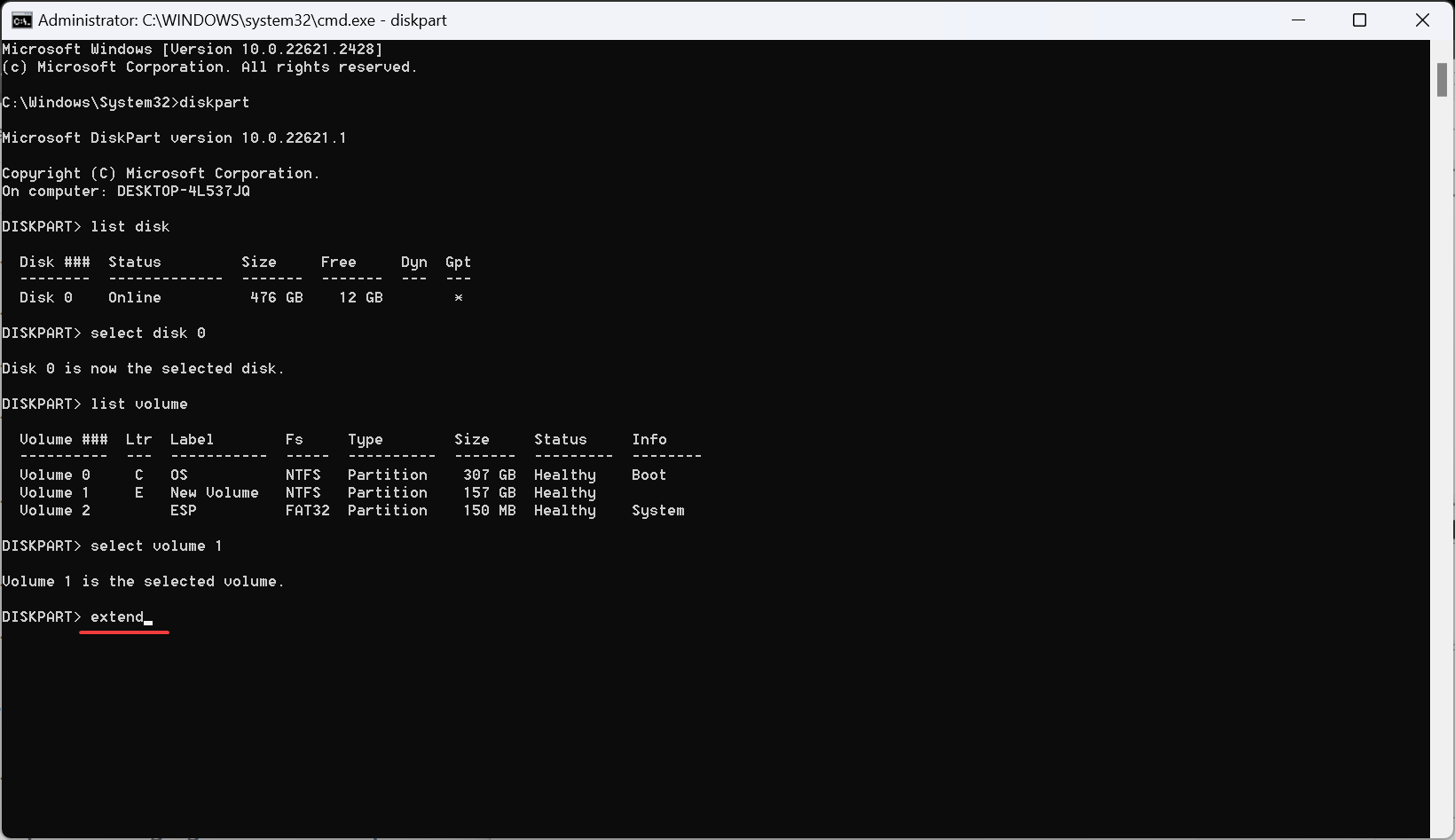1455x840 pixels.
Task: Click the blinking cursor at the prompt
Action: pyautogui.click(x=149, y=619)
